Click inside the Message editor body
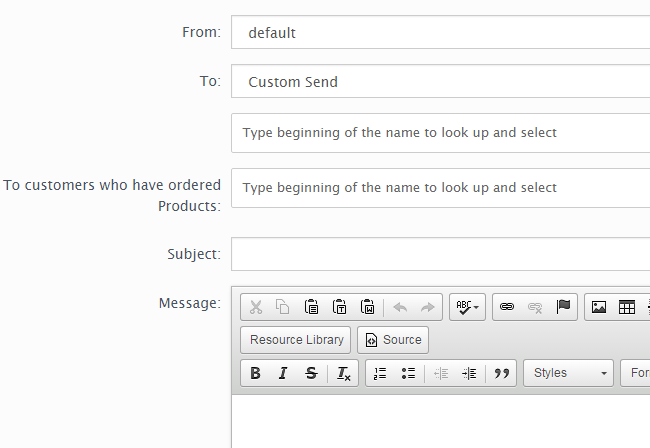Viewport: 650px width, 448px height. [x=441, y=421]
